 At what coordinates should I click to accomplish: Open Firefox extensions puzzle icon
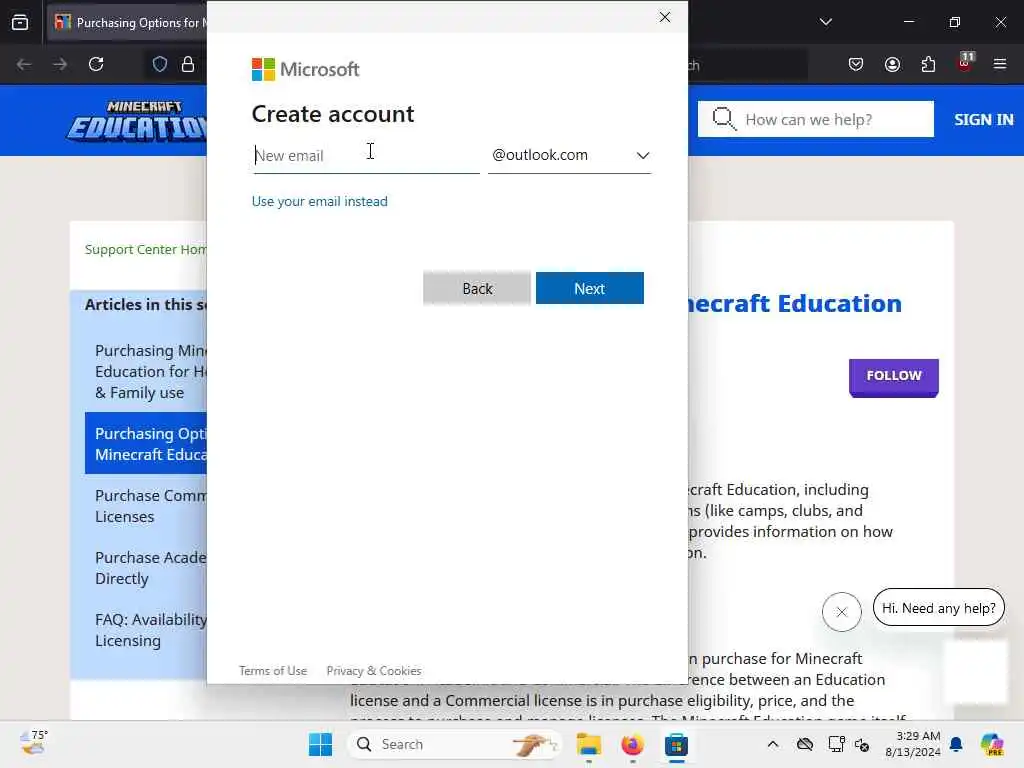click(928, 64)
